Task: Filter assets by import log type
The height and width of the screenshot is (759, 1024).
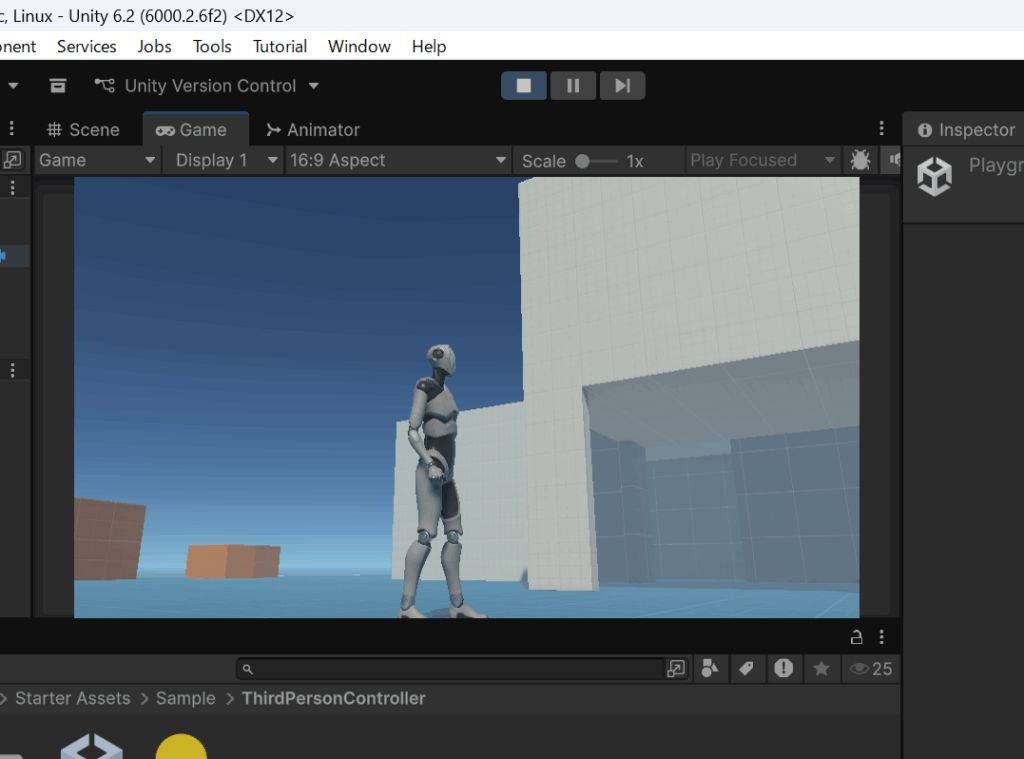Action: tap(783, 669)
